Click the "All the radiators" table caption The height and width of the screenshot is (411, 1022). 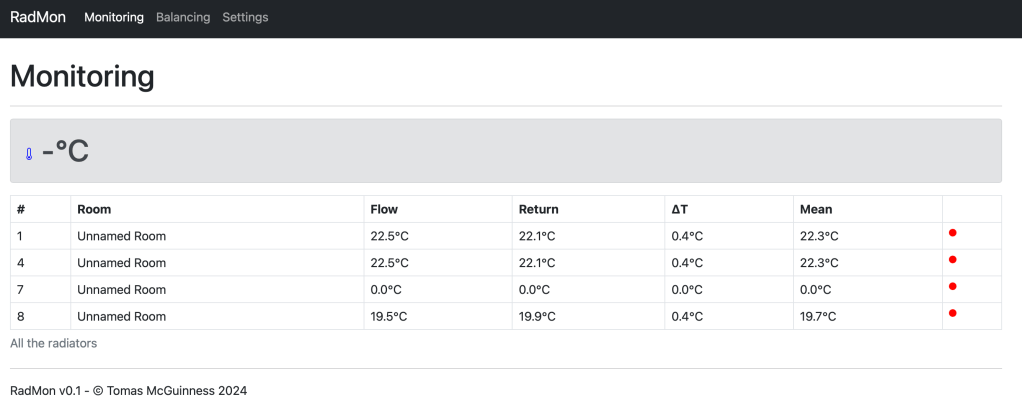point(53,343)
